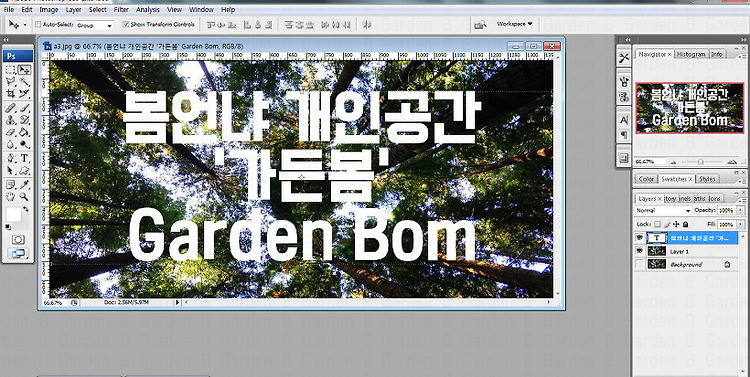
Task: Open the File menu
Action: (9, 10)
